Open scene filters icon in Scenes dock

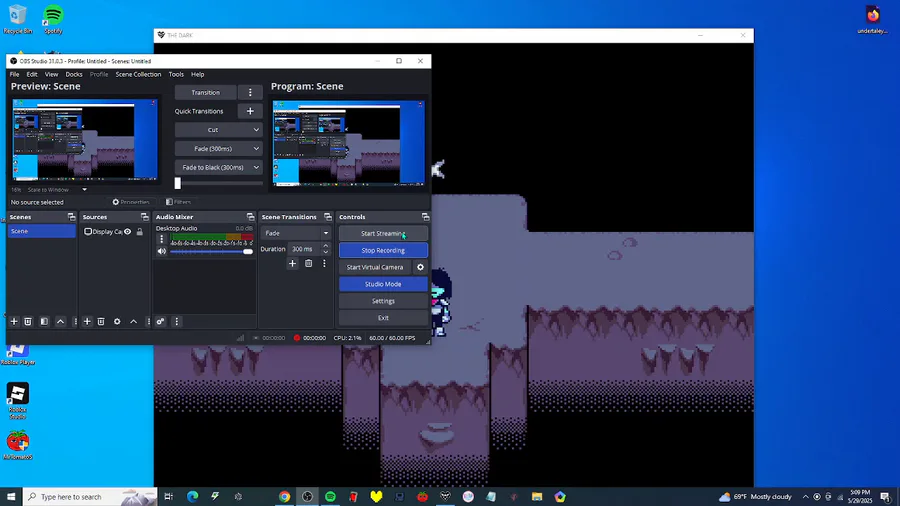tap(44, 321)
